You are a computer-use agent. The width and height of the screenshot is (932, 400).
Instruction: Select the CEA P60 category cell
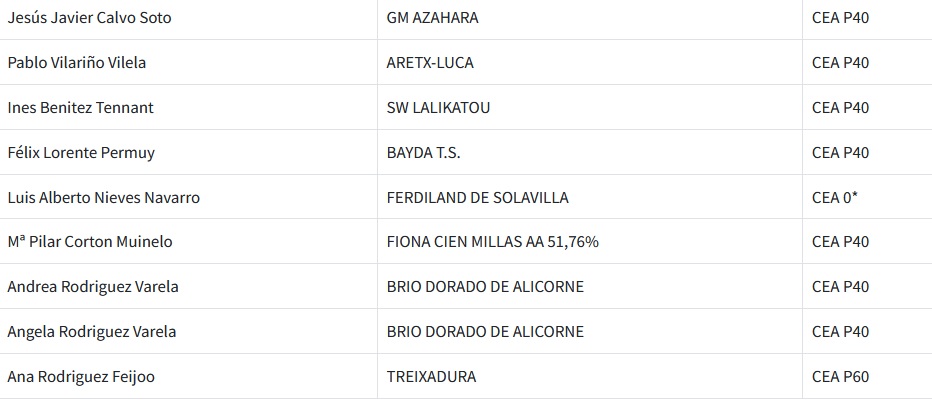841,377
